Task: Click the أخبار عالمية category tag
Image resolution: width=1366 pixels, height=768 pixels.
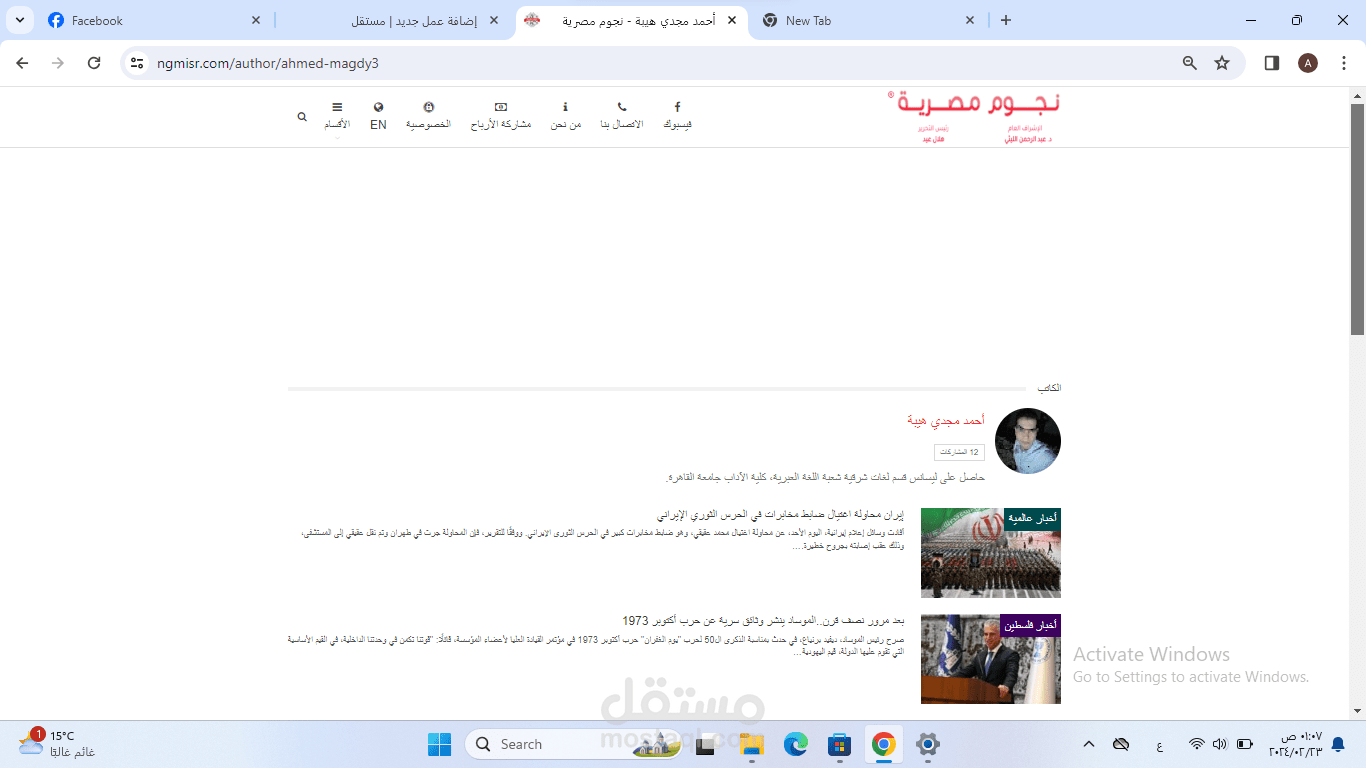Action: [1032, 517]
